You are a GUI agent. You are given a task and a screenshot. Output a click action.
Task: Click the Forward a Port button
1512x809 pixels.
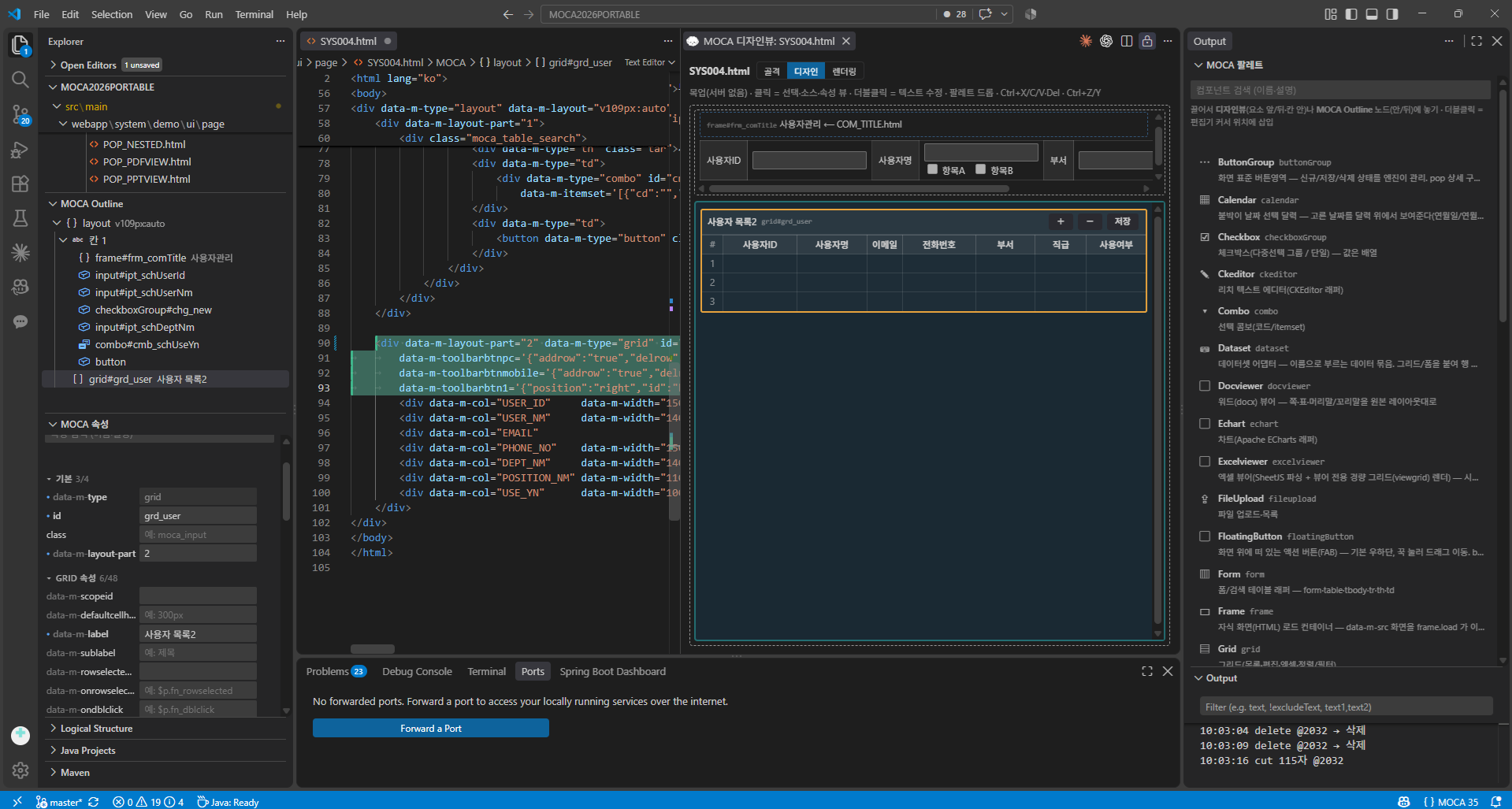pos(431,729)
